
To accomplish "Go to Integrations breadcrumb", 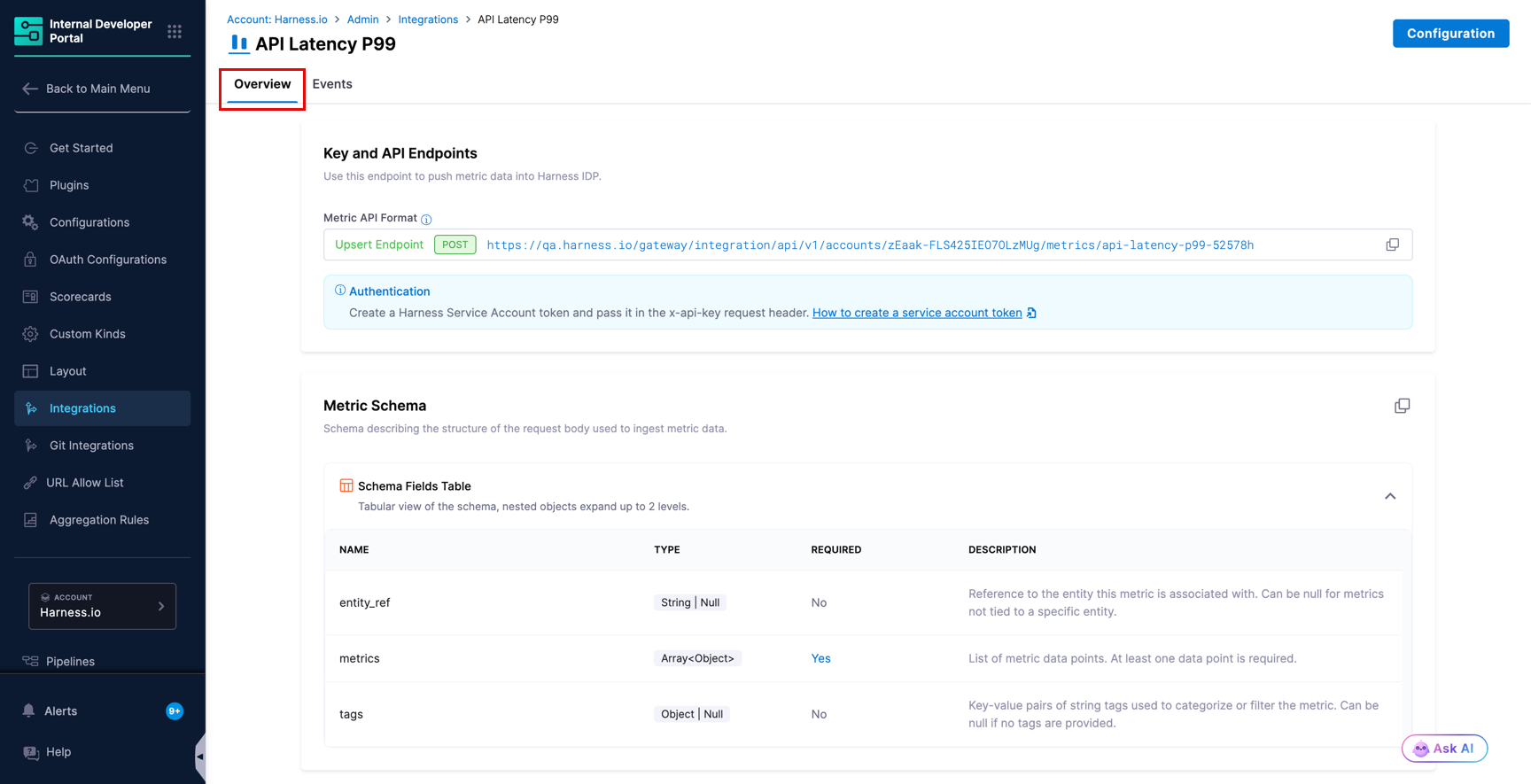I will click(x=428, y=19).
